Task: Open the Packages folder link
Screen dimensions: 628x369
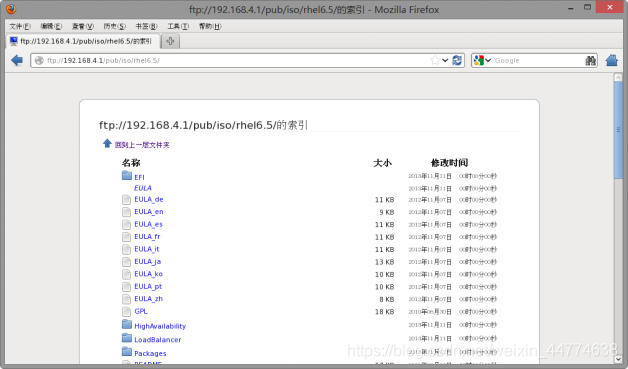Action: tap(150, 353)
